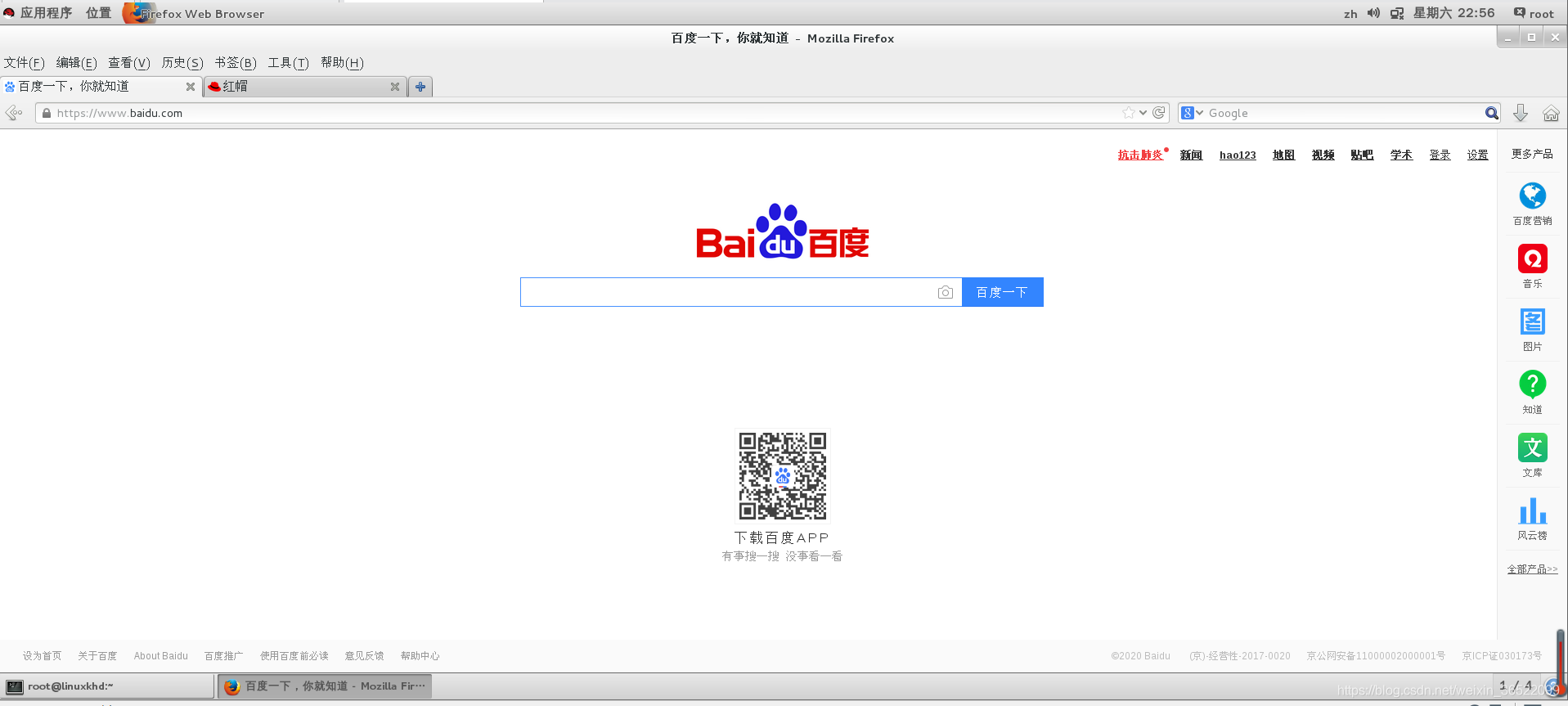The image size is (1568, 706).
Task: Open the 图片 icon in the sidebar
Action: point(1533,322)
